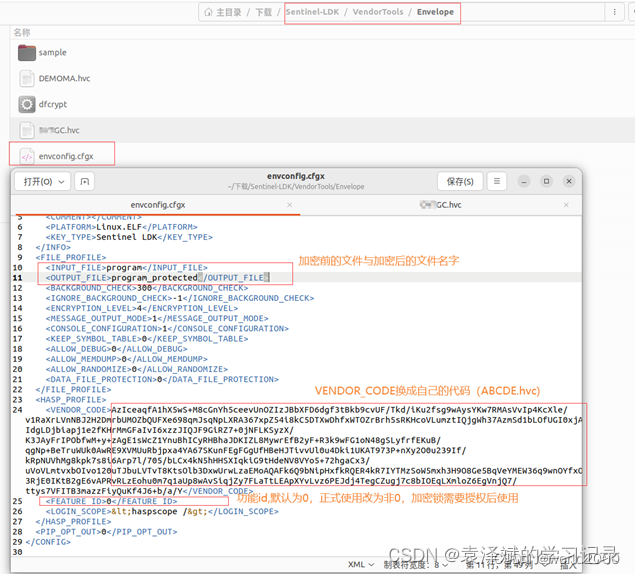Click the PLATFORM Linux.ELF line
Image resolution: width=635 pixels, height=574 pixels.
tap(121, 227)
